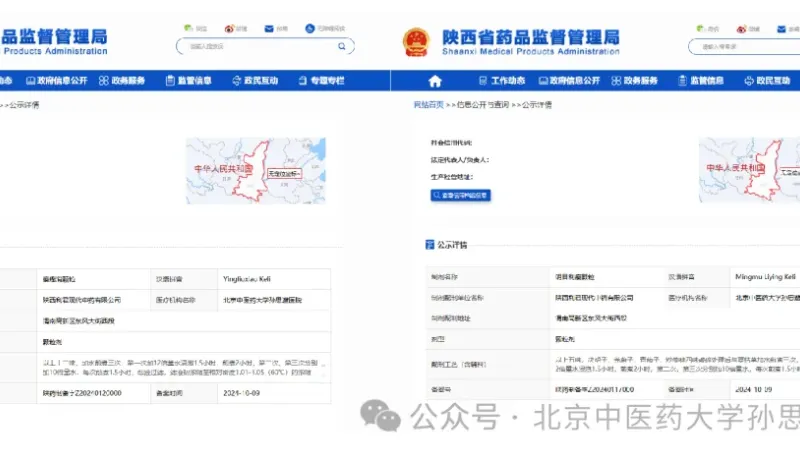
Task: Open 政务服务 in the right page navbar
Action: pos(635,81)
